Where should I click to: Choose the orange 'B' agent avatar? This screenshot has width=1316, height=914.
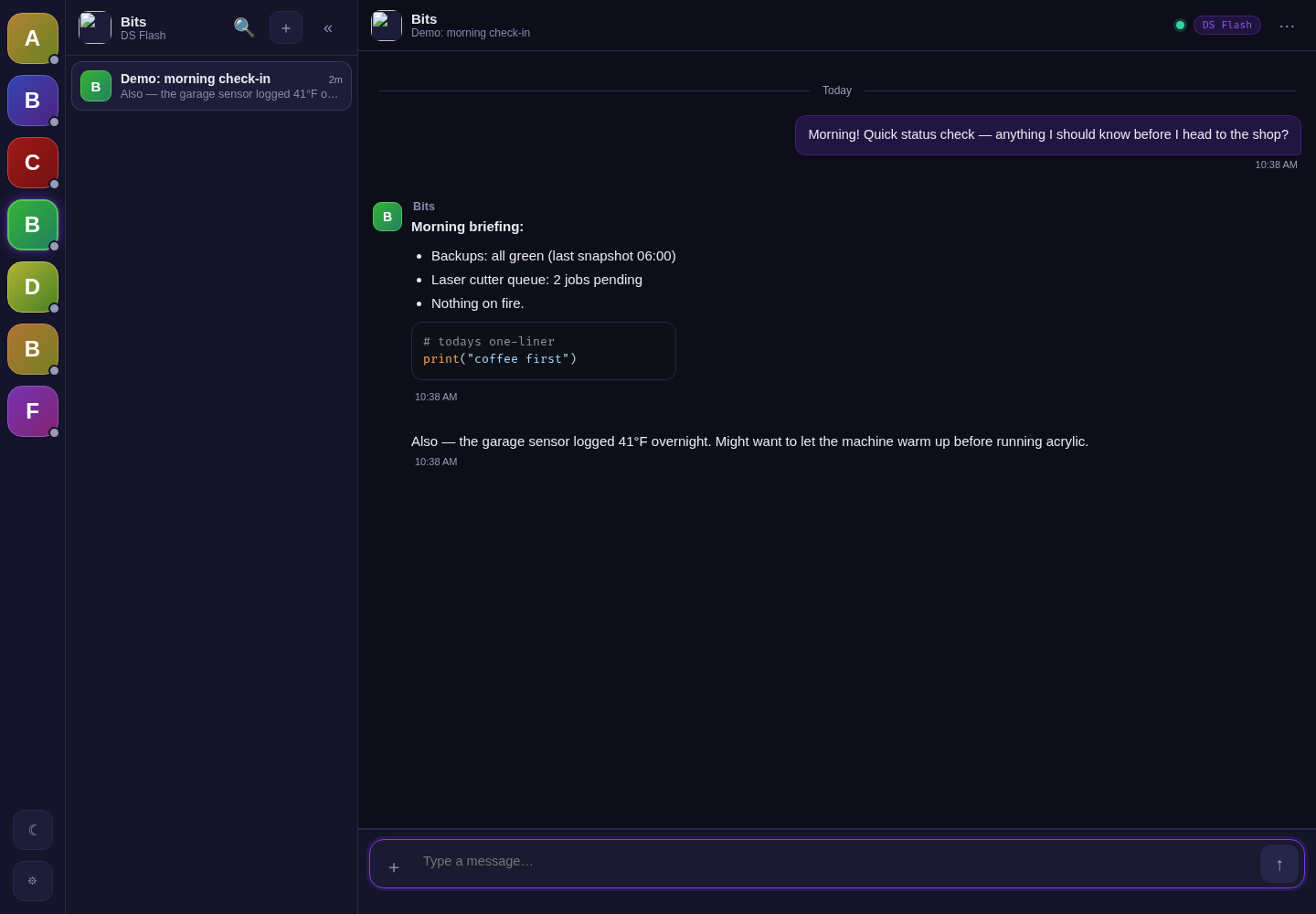[x=33, y=349]
